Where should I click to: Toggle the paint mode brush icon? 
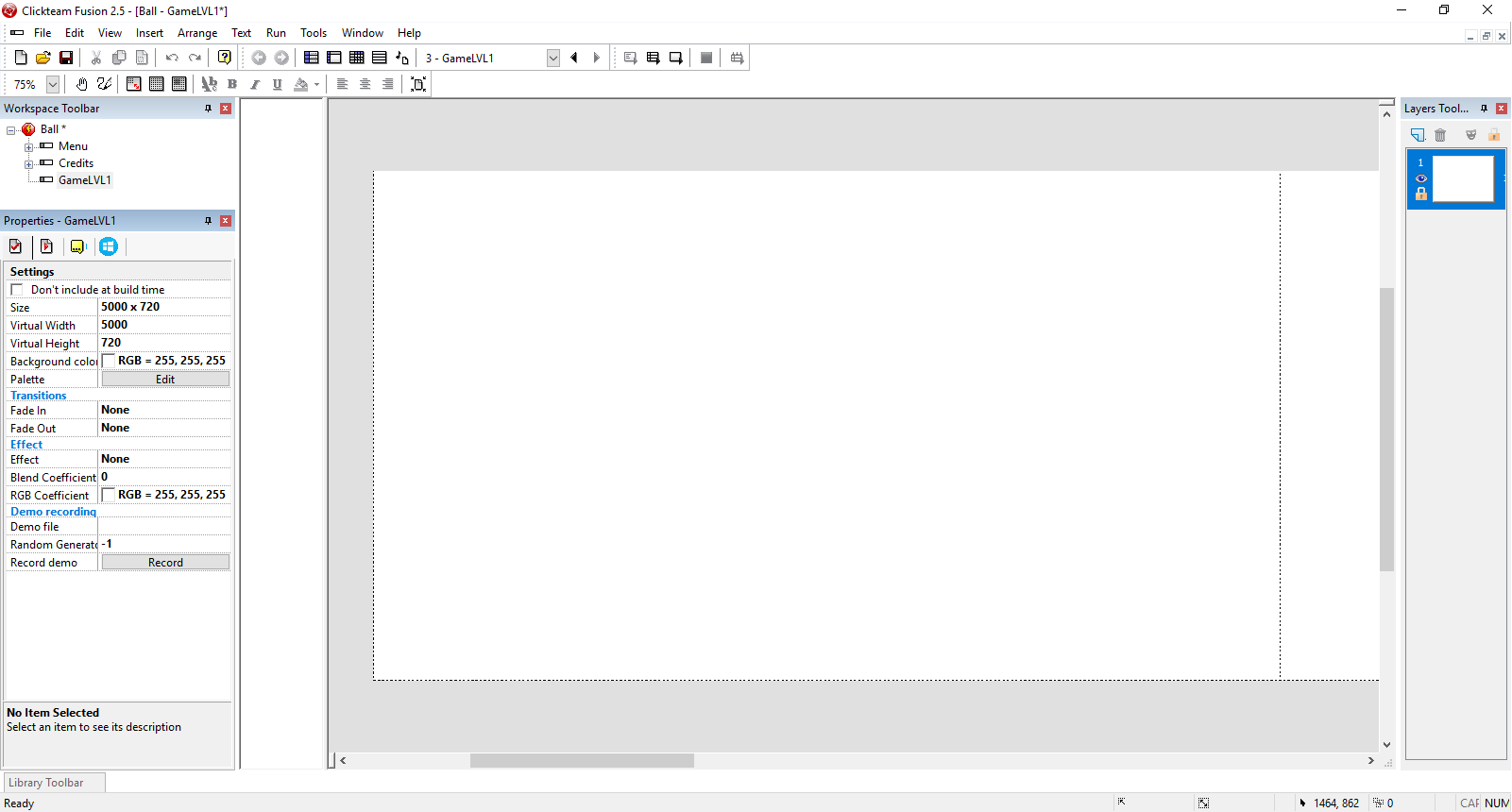[104, 84]
